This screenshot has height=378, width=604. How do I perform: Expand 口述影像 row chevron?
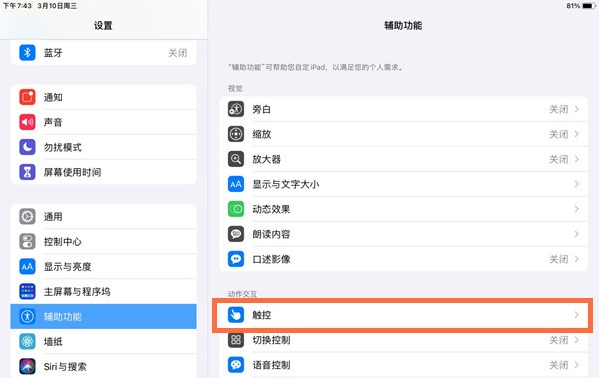coord(577,259)
